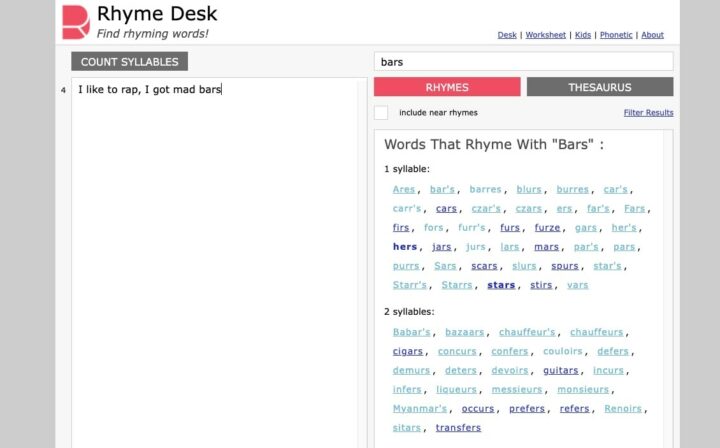Click the Rhyme Desk logo icon

76,22
